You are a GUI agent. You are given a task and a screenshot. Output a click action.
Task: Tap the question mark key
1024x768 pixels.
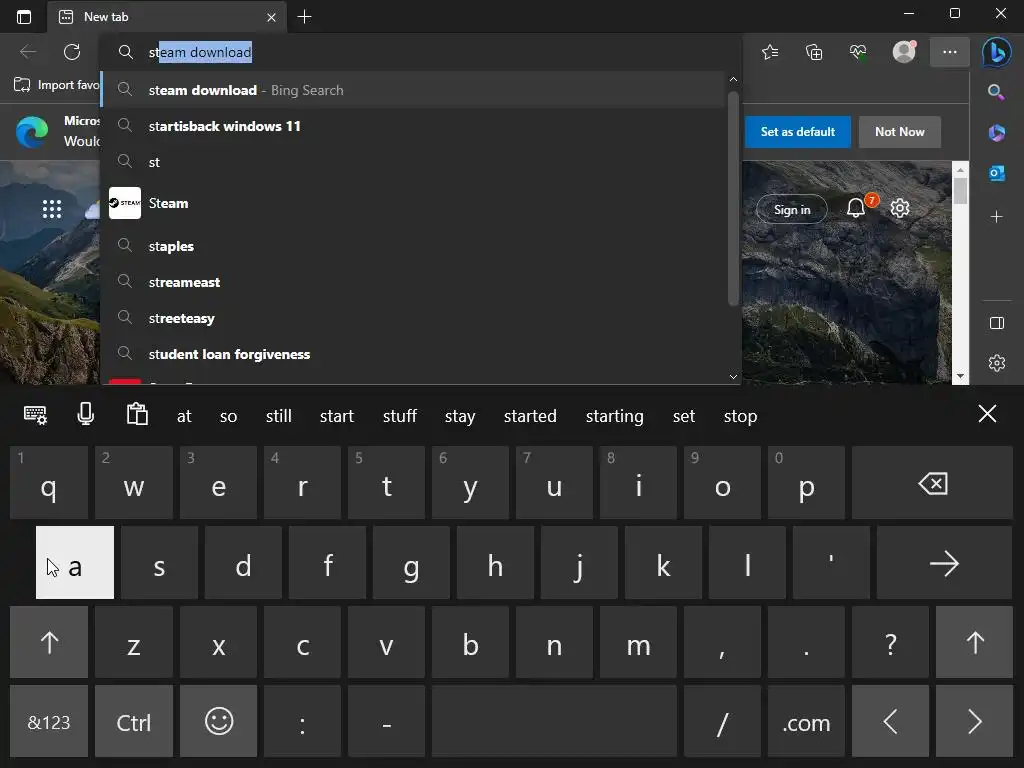(890, 643)
